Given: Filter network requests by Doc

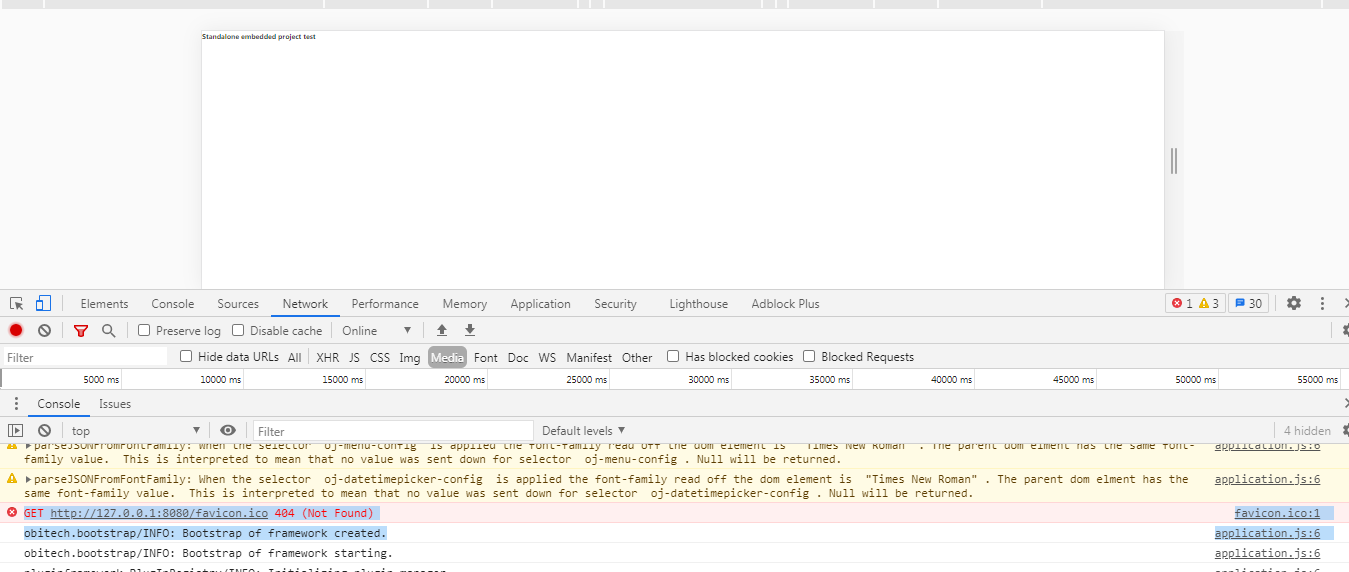Looking at the screenshot, I should pyautogui.click(x=518, y=358).
